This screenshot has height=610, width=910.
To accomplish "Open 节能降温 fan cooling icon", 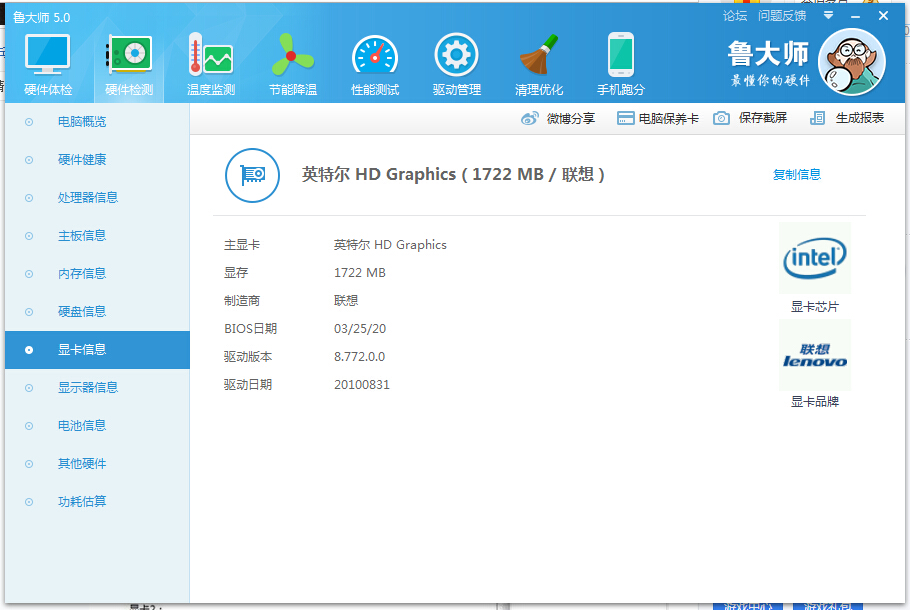I will (292, 55).
